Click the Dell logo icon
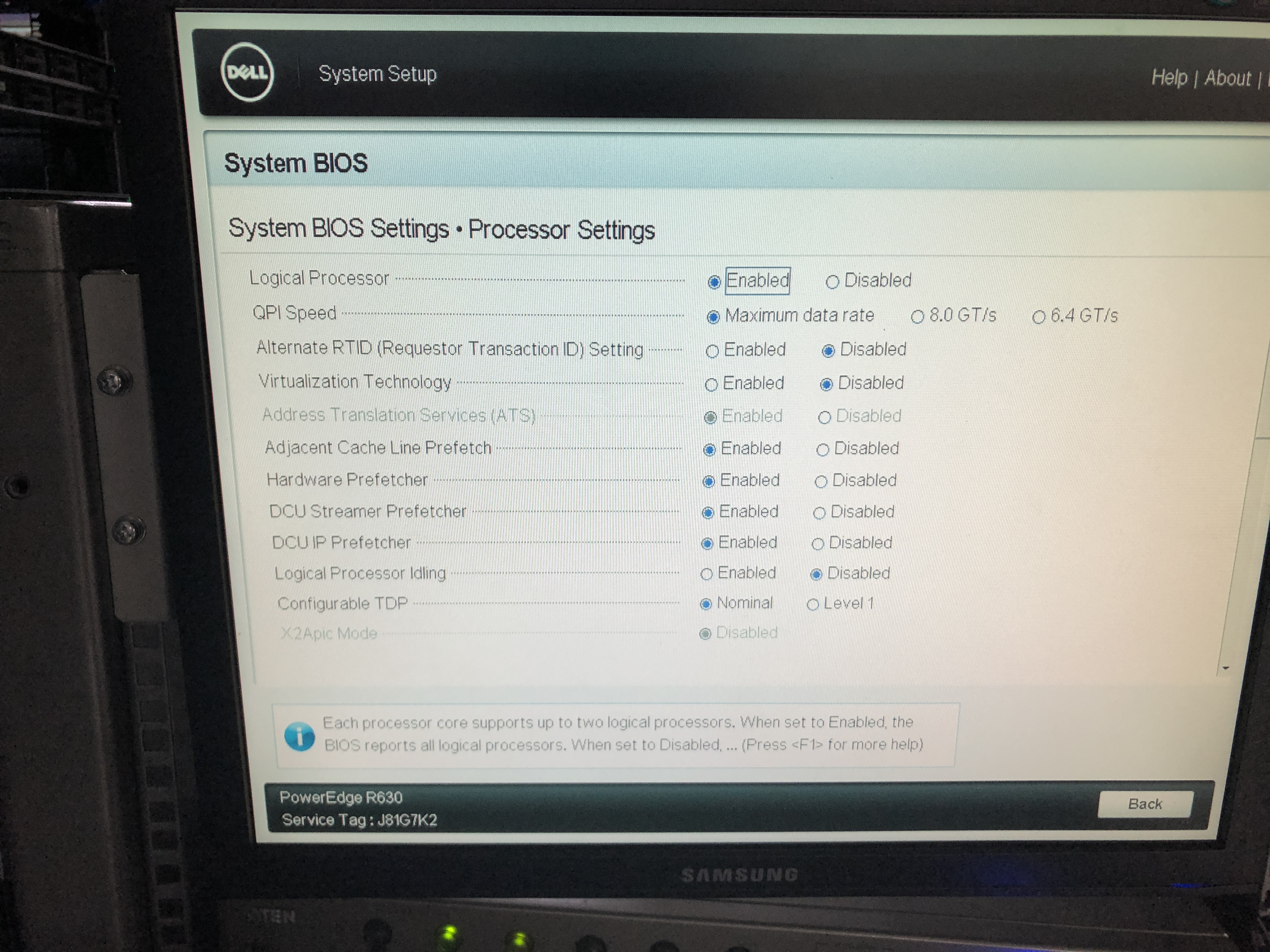1270x952 pixels. point(247,72)
